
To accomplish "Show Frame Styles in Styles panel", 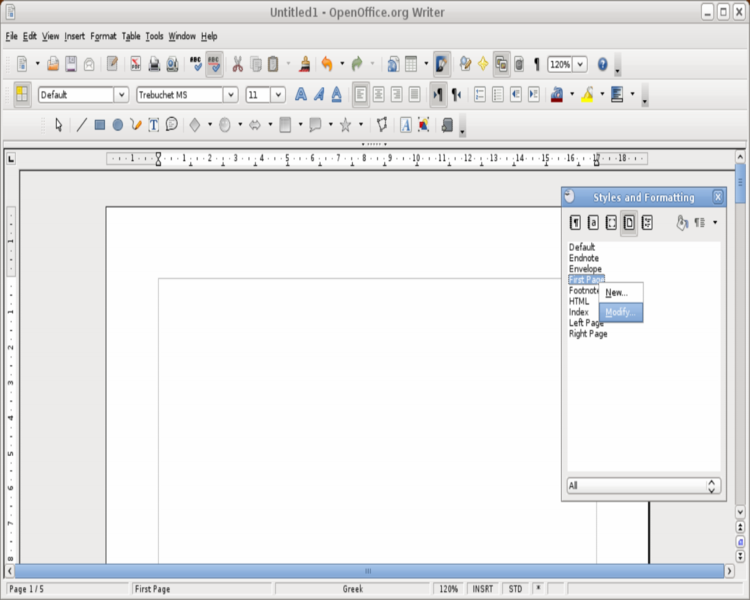I will tap(611, 222).
